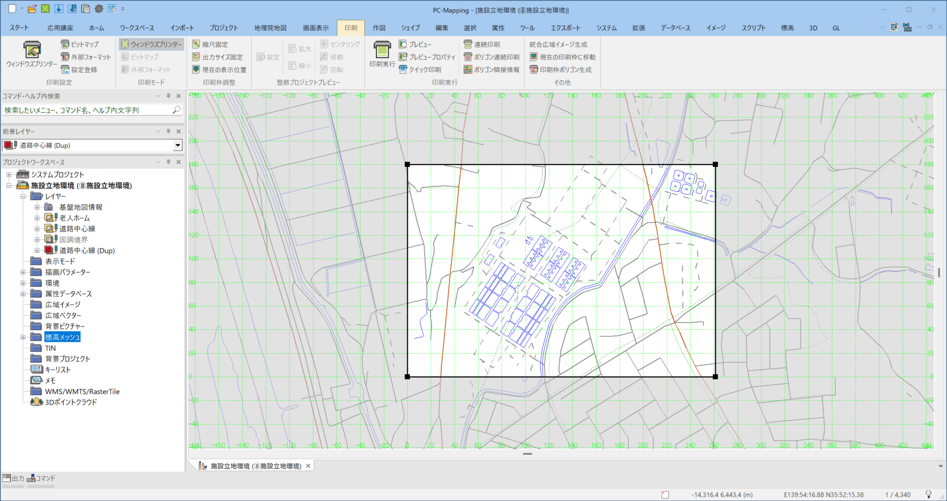Click 印刷枠ポリゴン生成 icon

click(565, 70)
